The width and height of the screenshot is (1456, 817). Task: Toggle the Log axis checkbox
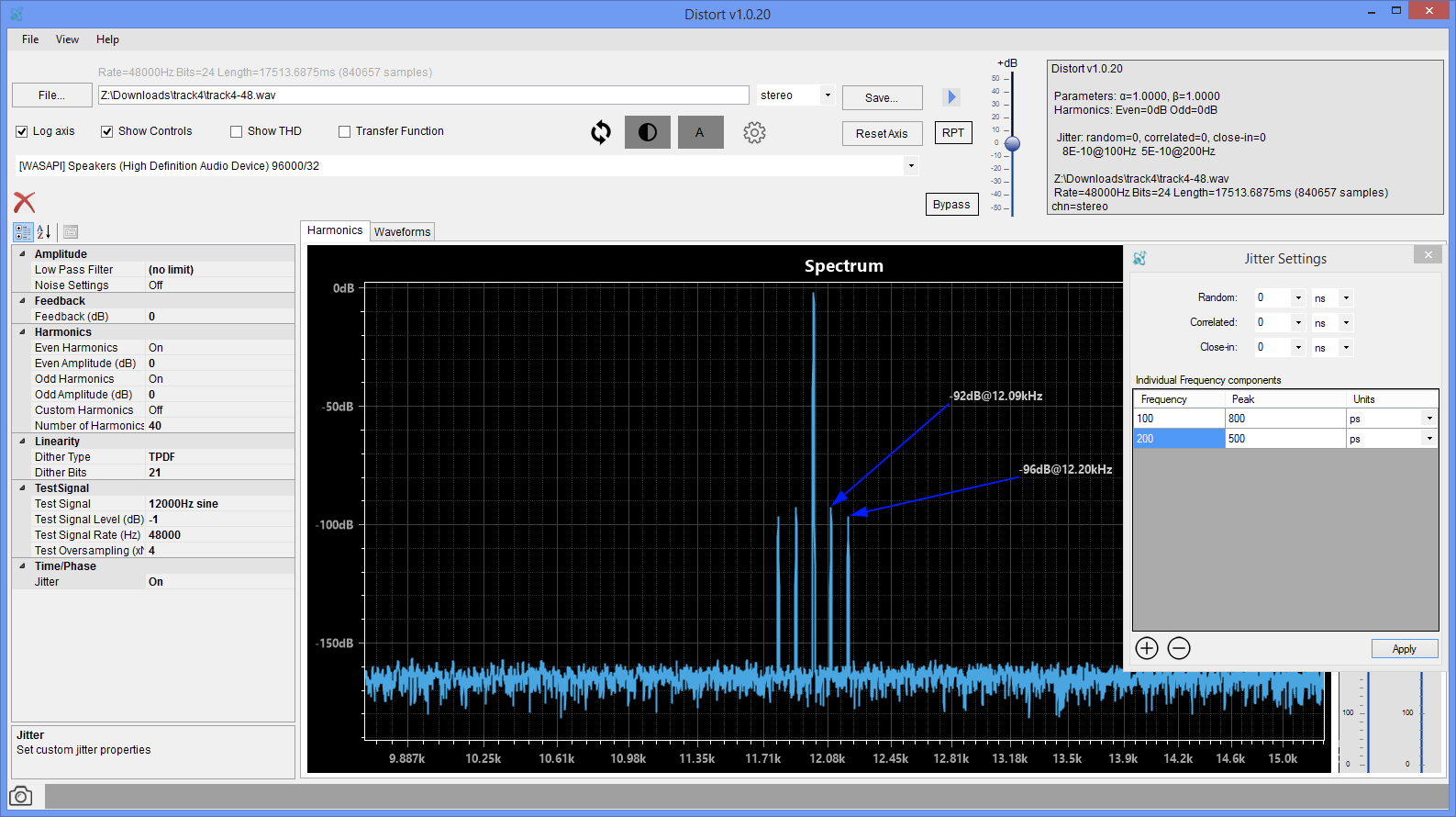coord(22,131)
